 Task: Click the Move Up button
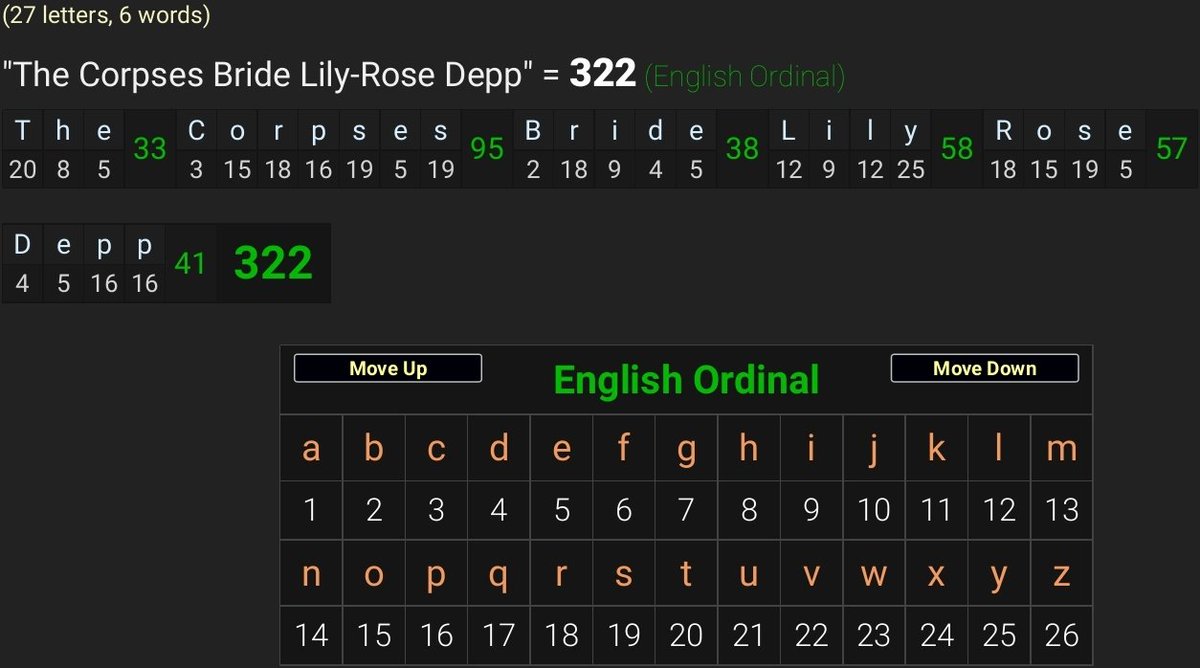(x=388, y=368)
